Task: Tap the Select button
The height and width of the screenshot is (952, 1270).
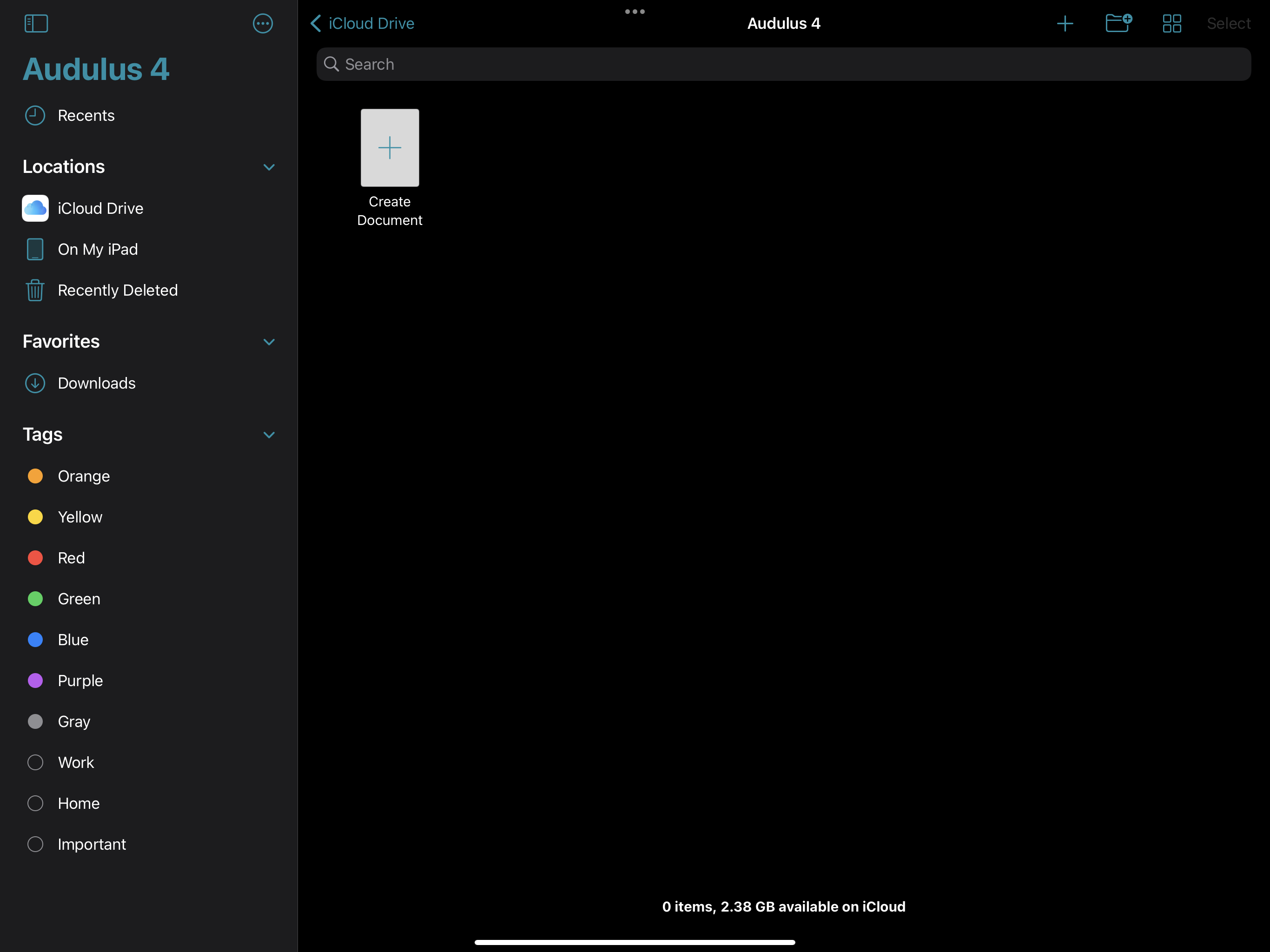Action: pyautogui.click(x=1228, y=24)
